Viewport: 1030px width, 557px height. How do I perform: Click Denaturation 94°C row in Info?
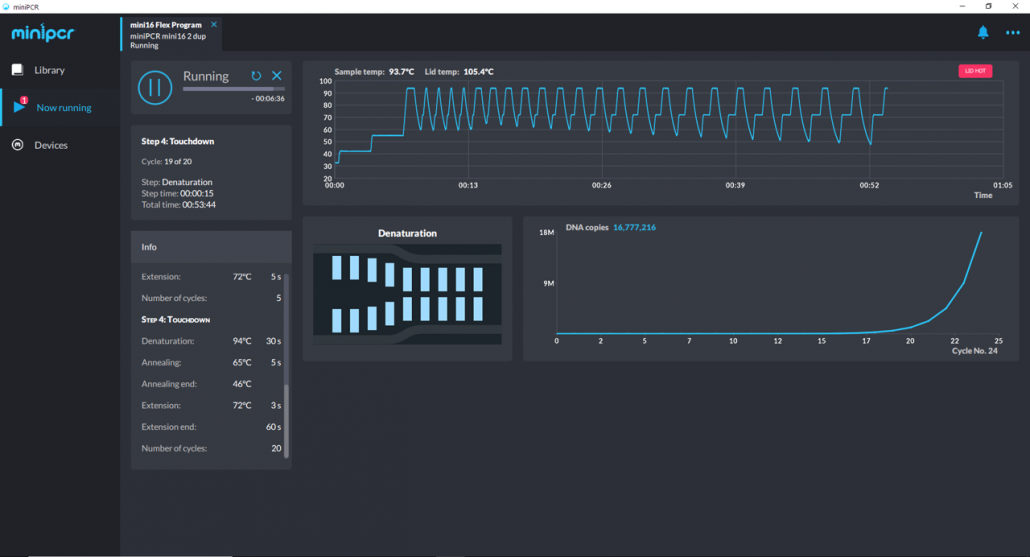coord(211,341)
